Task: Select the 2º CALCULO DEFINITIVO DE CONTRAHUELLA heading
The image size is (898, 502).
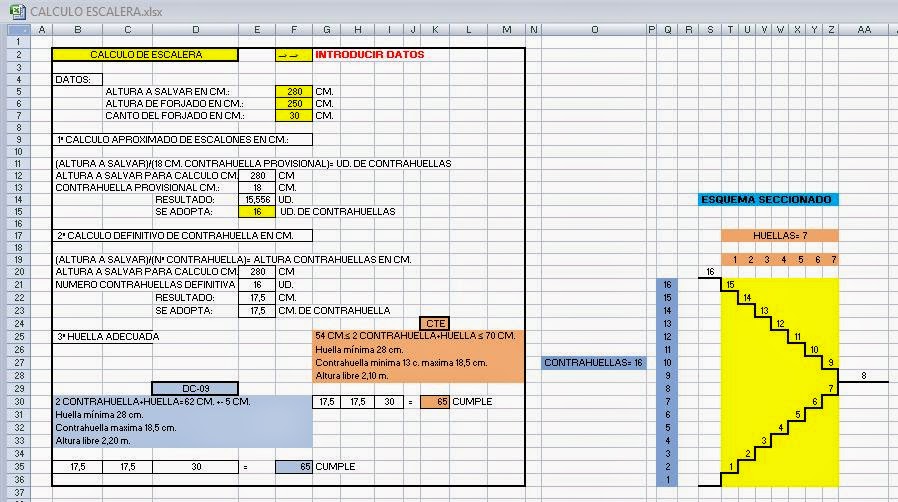Action: tap(182, 236)
